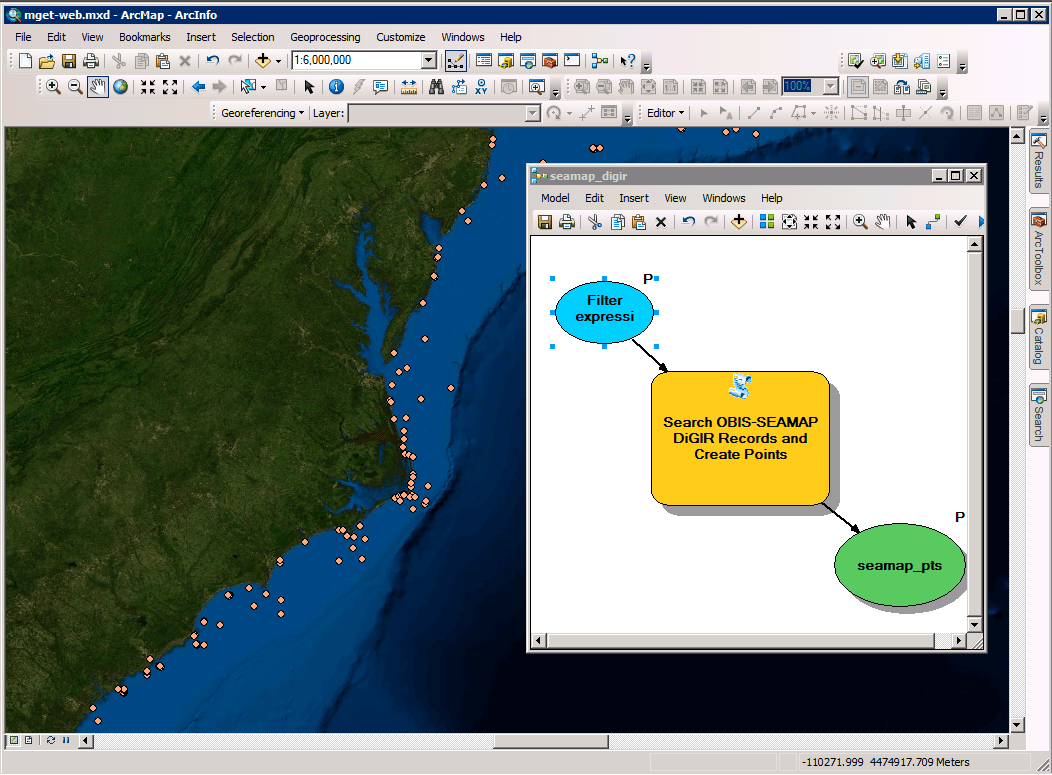The height and width of the screenshot is (775, 1052).
Task: Toggle the Select Elements arrow tool
Action: click(309, 87)
